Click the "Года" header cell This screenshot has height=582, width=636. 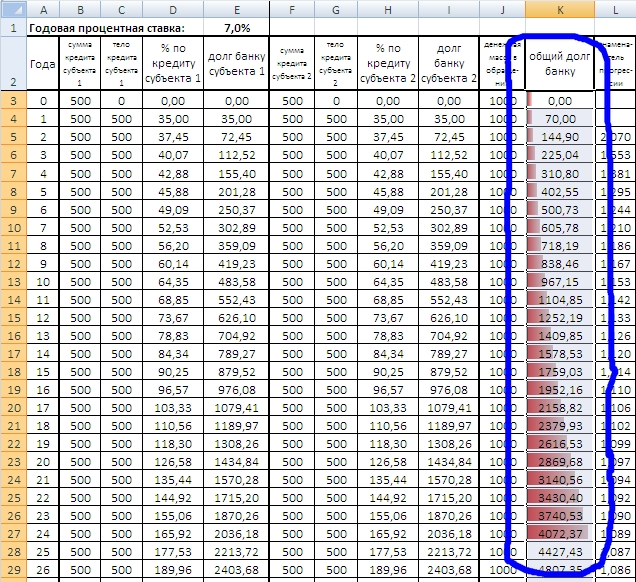(x=43, y=64)
